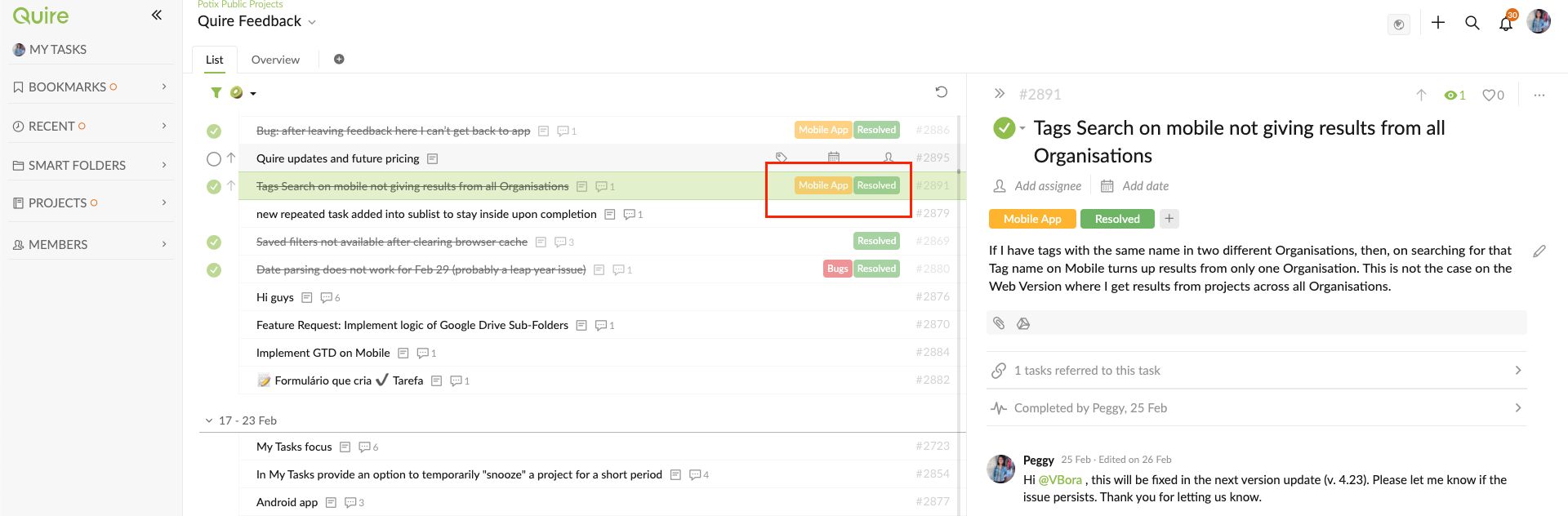Open the status dropdown arrow beside task check
The height and width of the screenshot is (516, 1568).
click(1022, 128)
